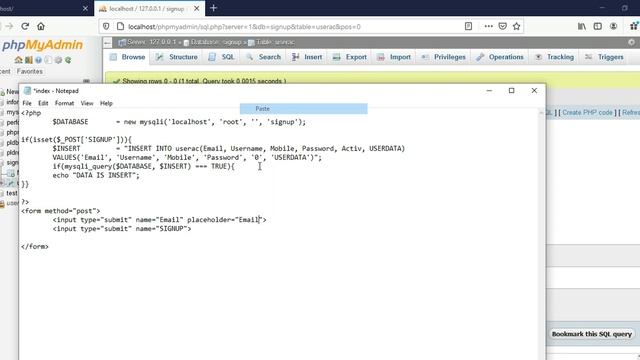
Task: Open the Favorites tab in the navigation panel
Action: [x=29, y=71]
